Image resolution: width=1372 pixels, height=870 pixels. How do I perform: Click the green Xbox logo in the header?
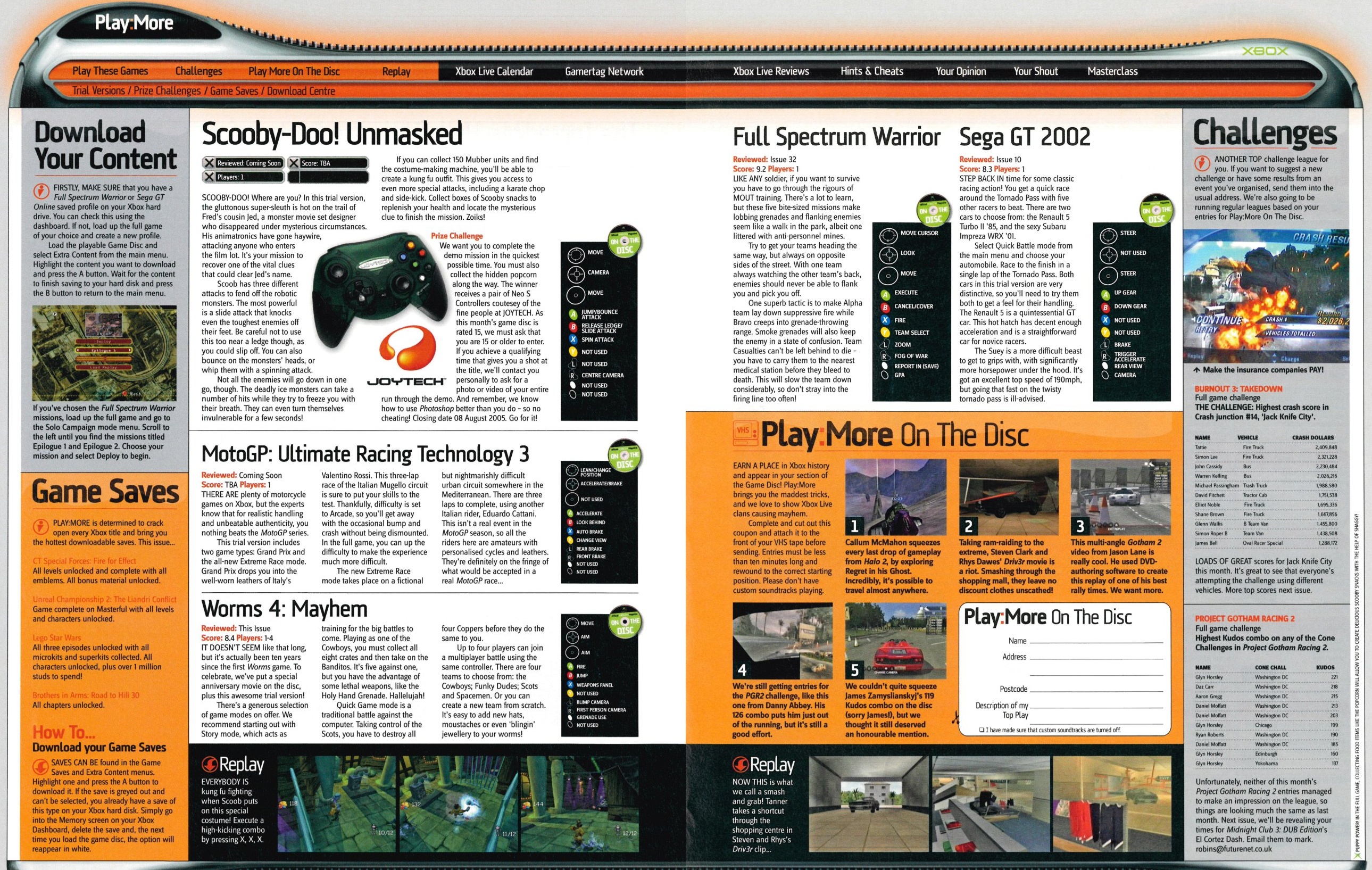pyautogui.click(x=1265, y=51)
